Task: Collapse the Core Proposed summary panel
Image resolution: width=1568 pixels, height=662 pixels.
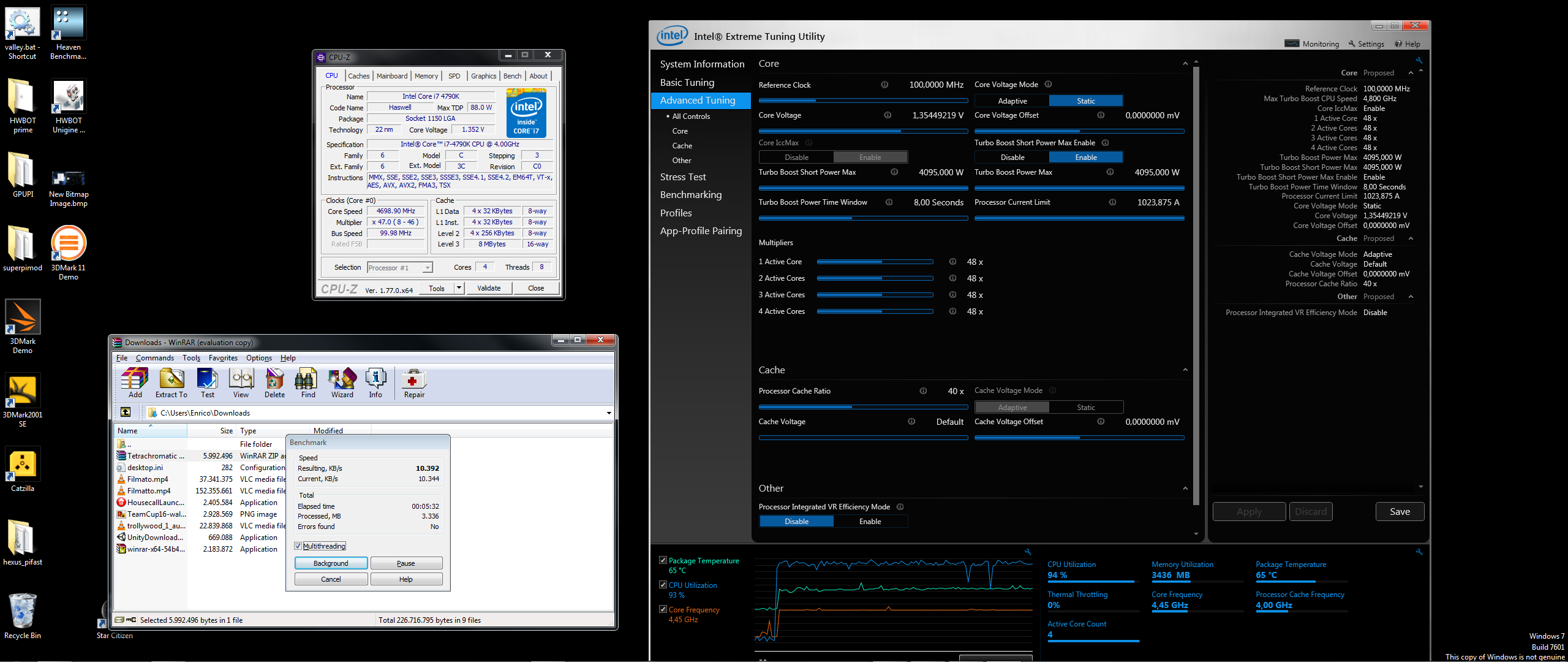Action: (1411, 73)
